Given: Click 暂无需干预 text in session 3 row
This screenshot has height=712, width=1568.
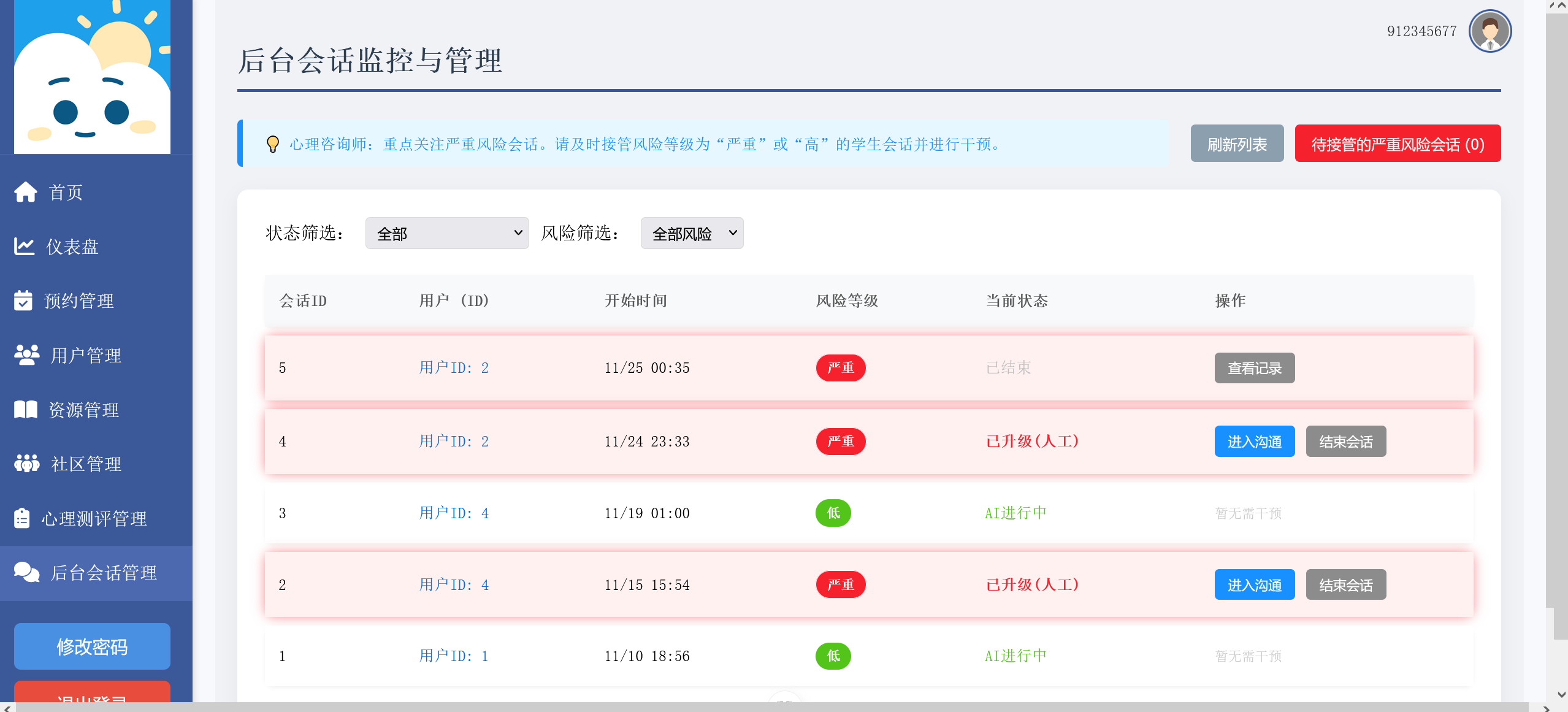Looking at the screenshot, I should 1249,513.
